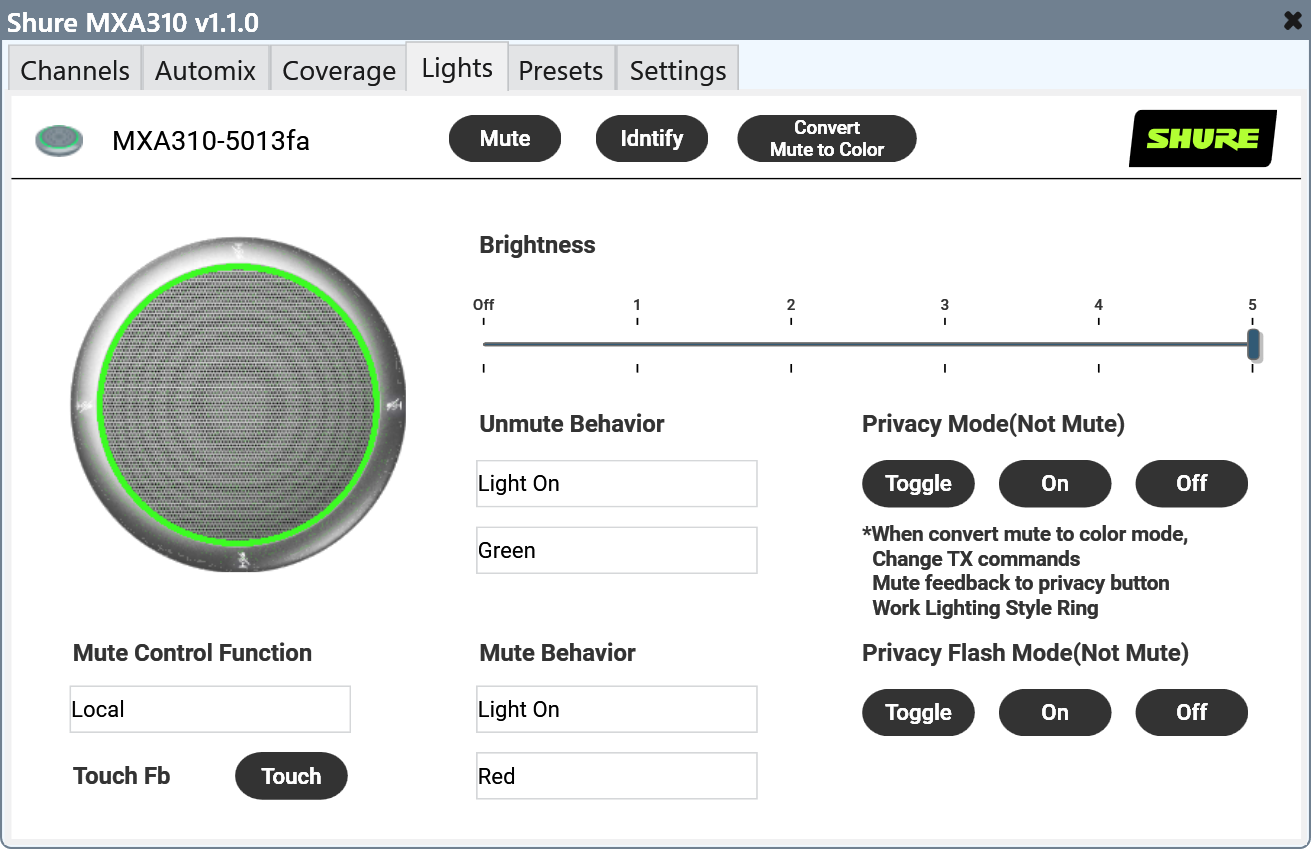This screenshot has height=849, width=1311.
Task: Click the Touch Fb label
Action: tap(122, 776)
